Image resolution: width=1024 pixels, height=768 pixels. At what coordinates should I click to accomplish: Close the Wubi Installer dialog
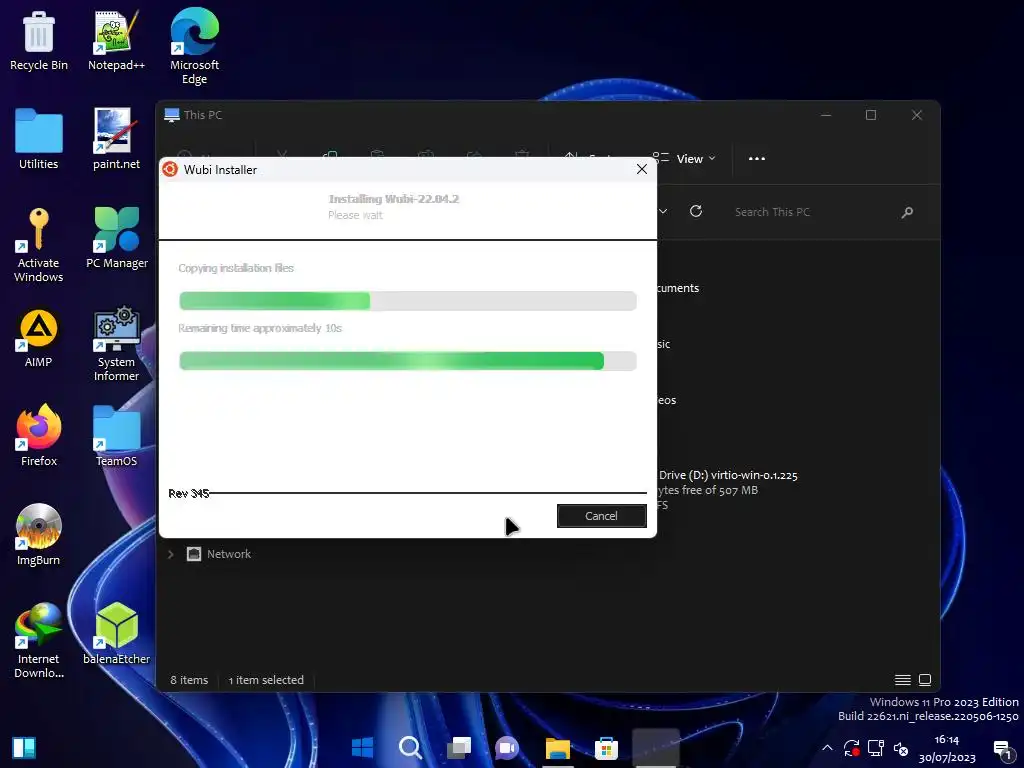click(642, 169)
